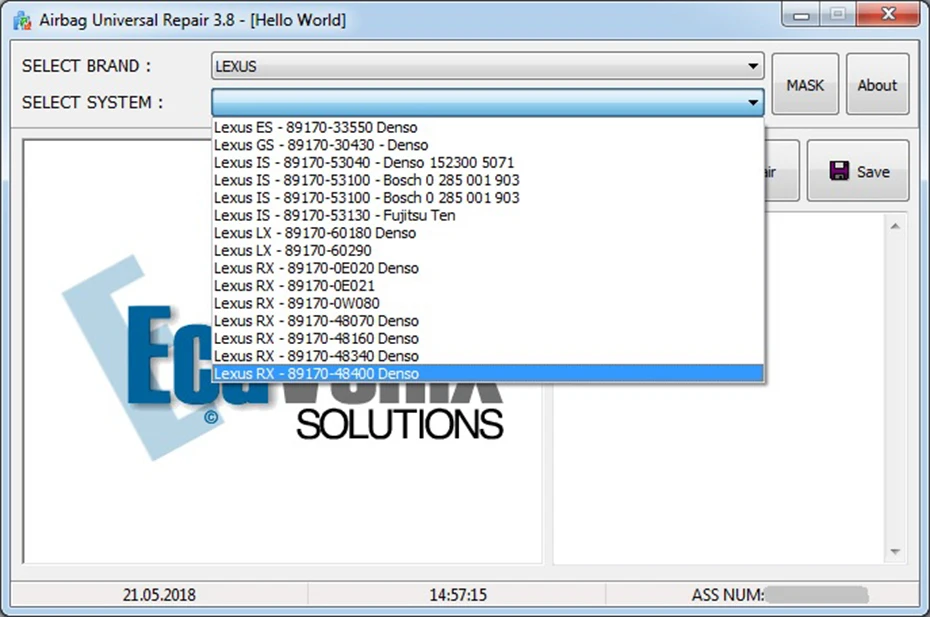Viewport: 930px width, 617px height.
Task: Open the SELECT BRAND dropdown showing LEXUS
Action: coord(488,66)
